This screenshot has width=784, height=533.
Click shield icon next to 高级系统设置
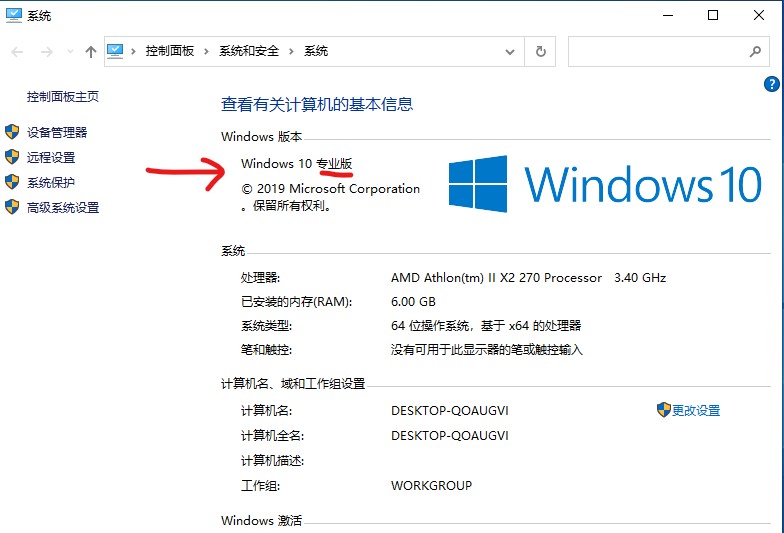pos(12,207)
